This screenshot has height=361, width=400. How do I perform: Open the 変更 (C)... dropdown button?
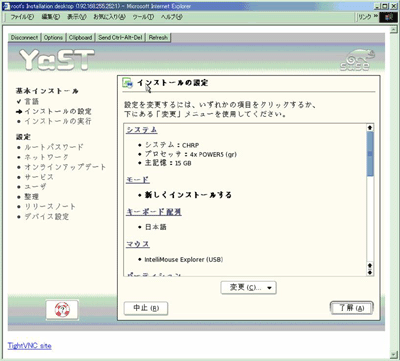pyautogui.click(x=248, y=288)
